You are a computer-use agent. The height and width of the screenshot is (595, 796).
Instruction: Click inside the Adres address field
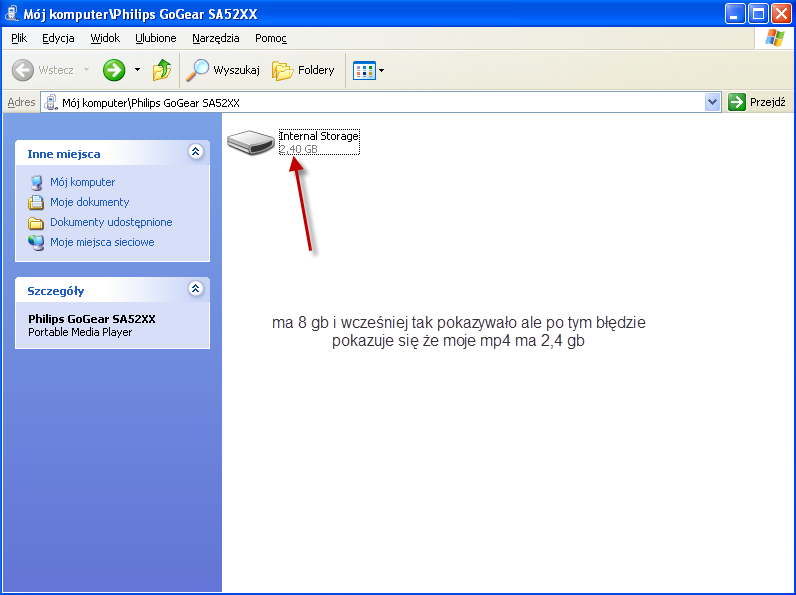click(381, 103)
